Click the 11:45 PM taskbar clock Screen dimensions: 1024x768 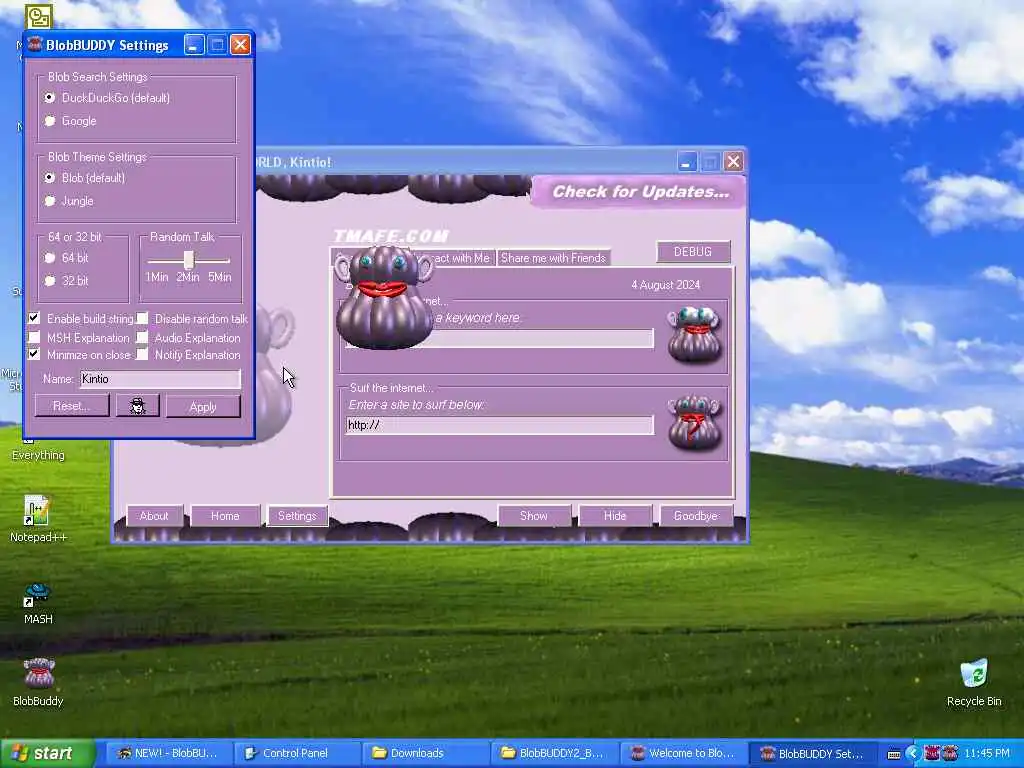987,754
